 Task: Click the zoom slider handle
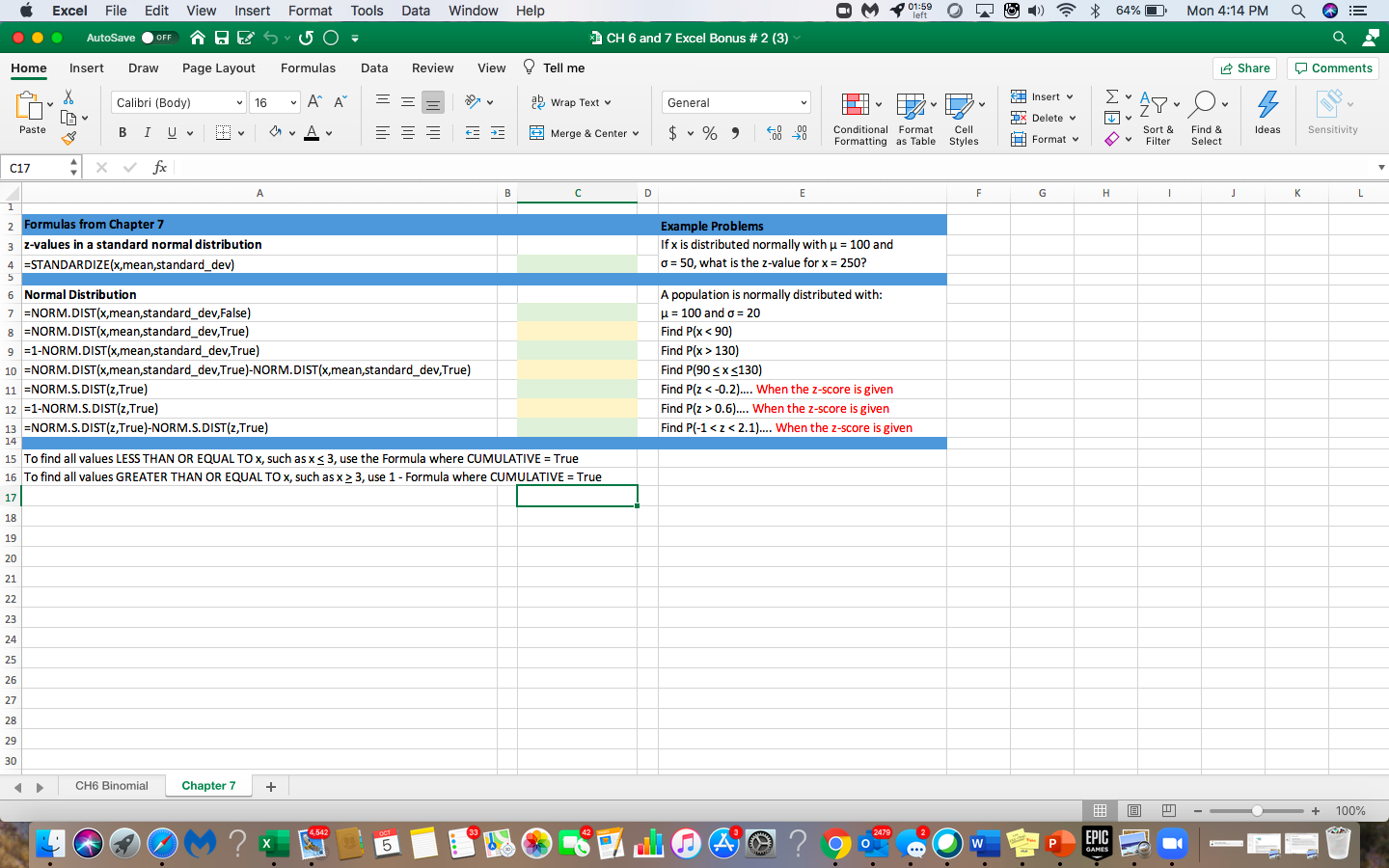click(1257, 811)
